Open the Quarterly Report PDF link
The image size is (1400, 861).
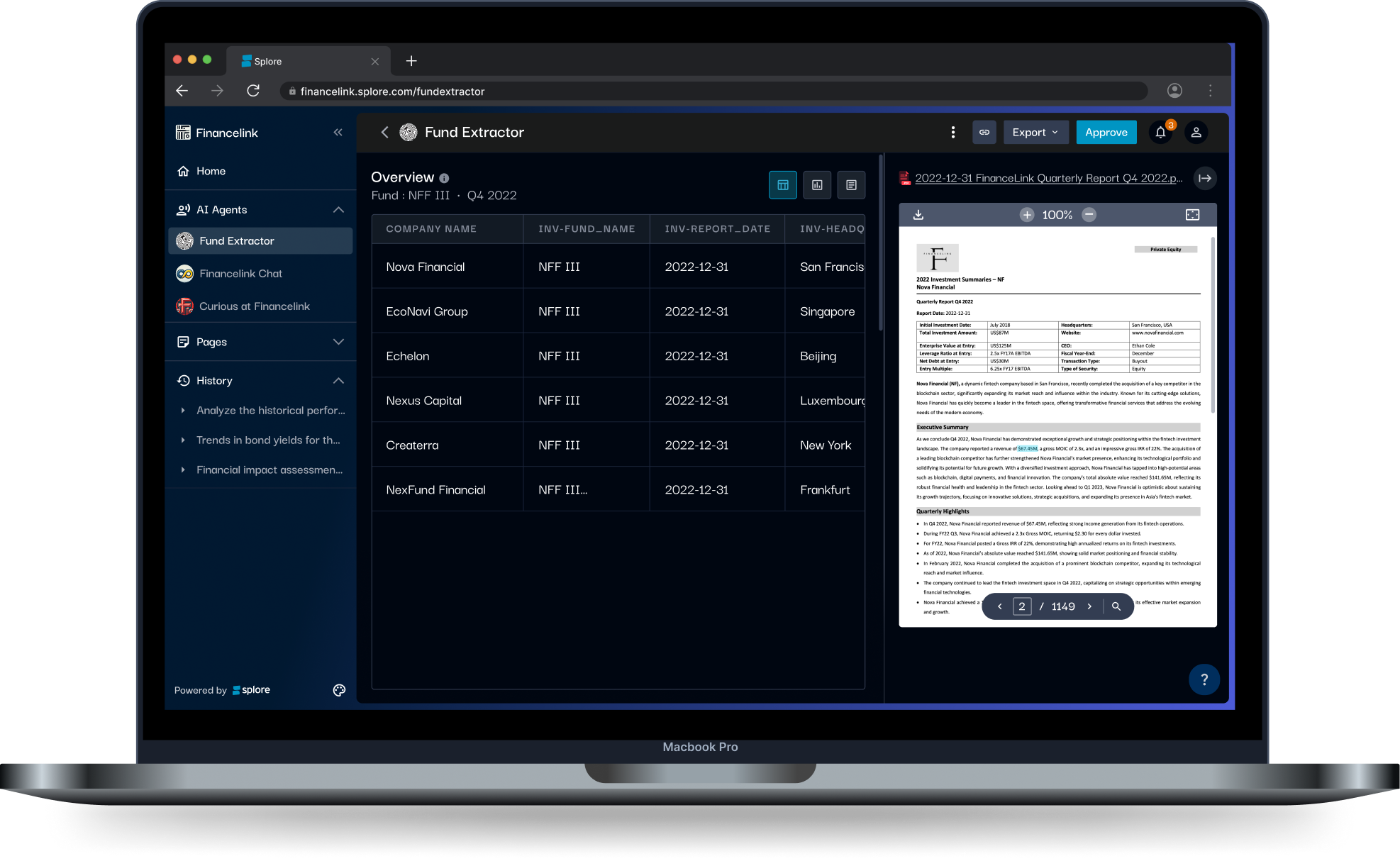pyautogui.click(x=1048, y=178)
